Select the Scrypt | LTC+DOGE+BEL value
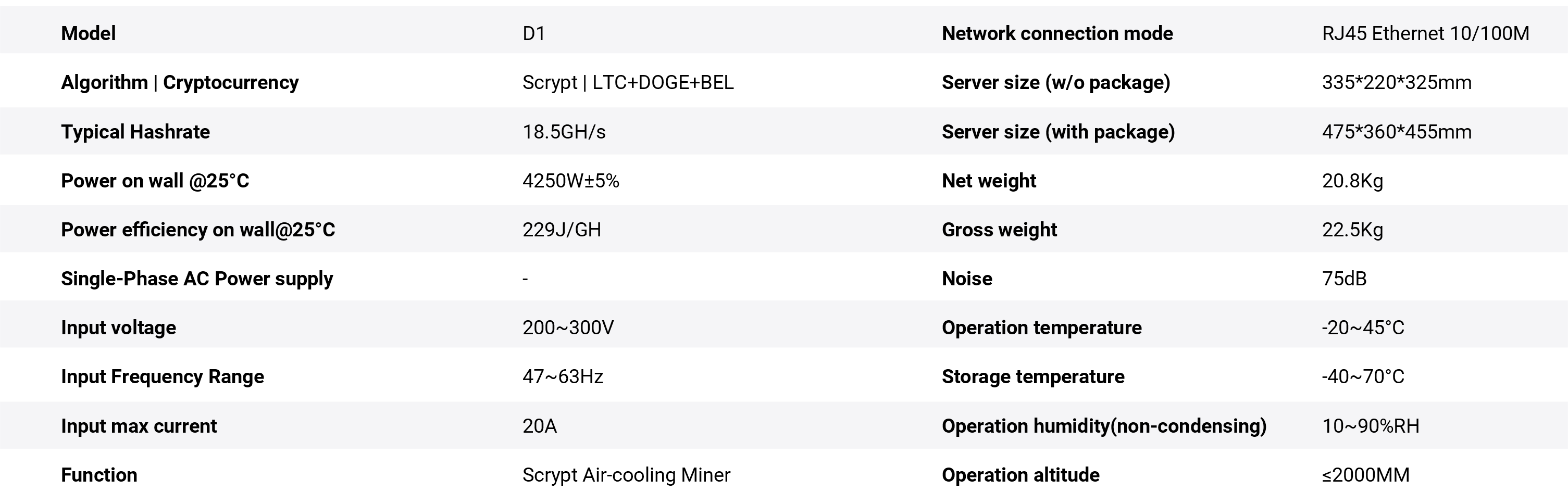 pos(628,82)
